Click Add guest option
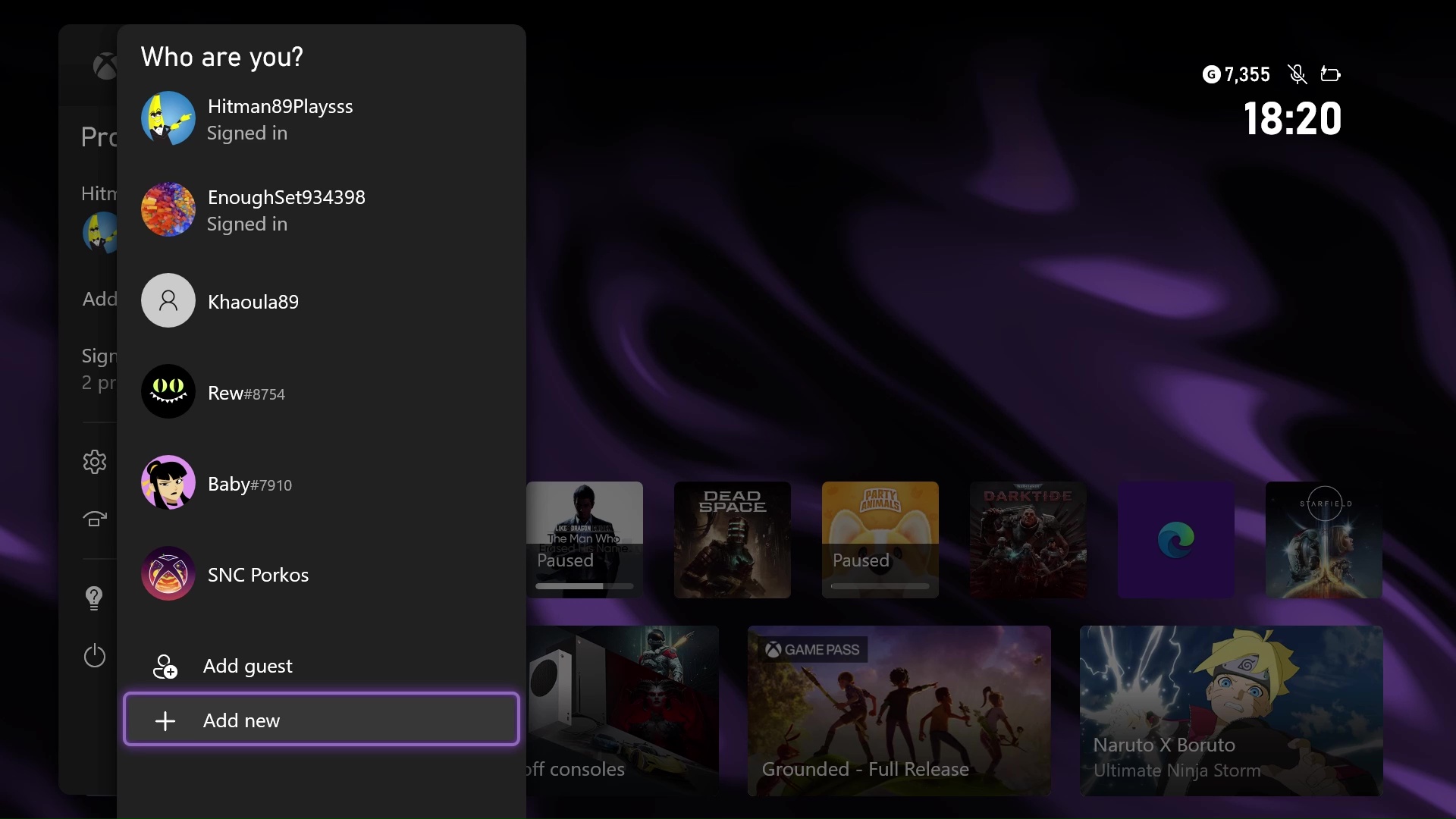Screen dimensions: 1456x819 321,666
